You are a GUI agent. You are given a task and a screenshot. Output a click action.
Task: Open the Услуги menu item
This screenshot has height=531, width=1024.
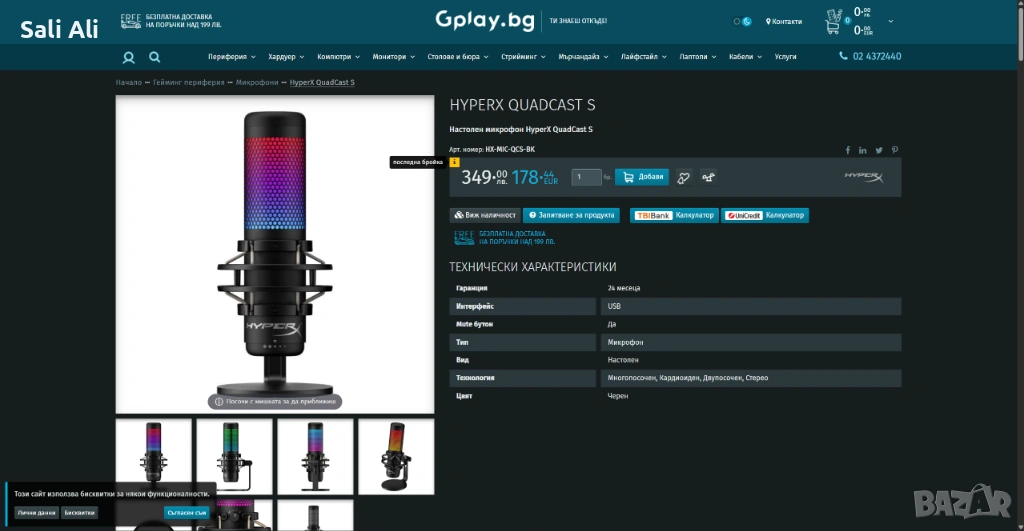[x=785, y=57]
